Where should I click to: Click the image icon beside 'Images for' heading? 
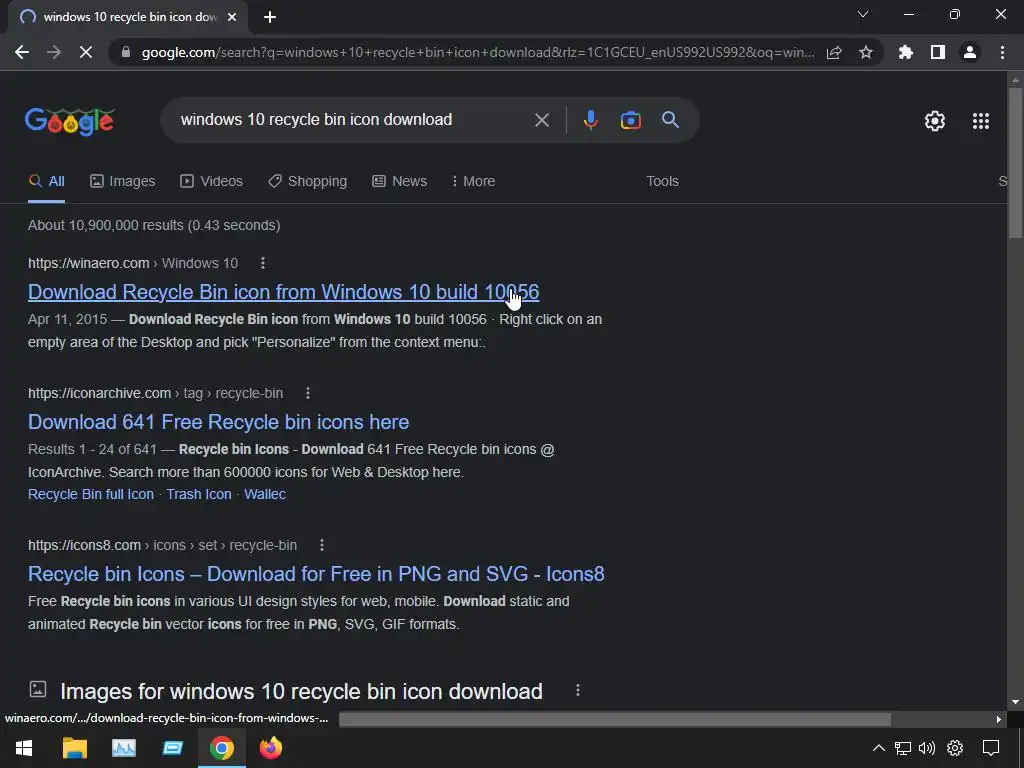(38, 689)
